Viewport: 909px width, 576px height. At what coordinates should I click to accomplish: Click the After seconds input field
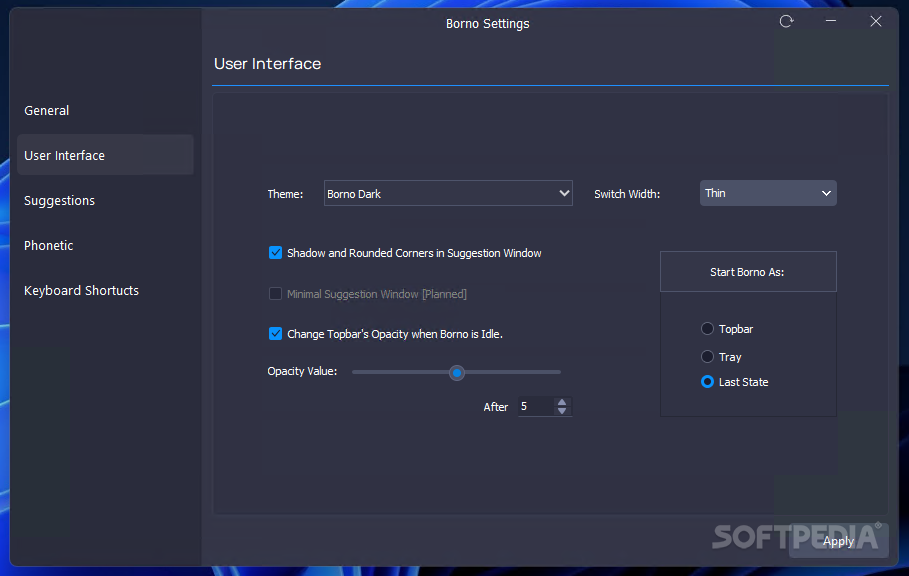(536, 407)
